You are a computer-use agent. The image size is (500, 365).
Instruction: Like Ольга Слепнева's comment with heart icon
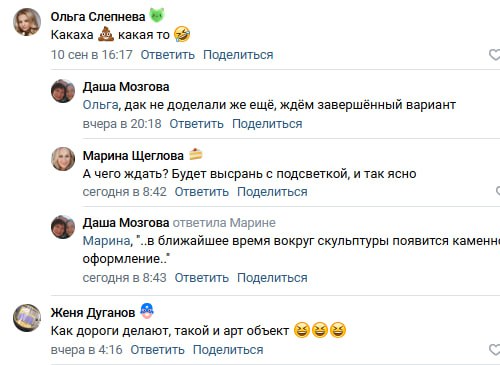495,55
